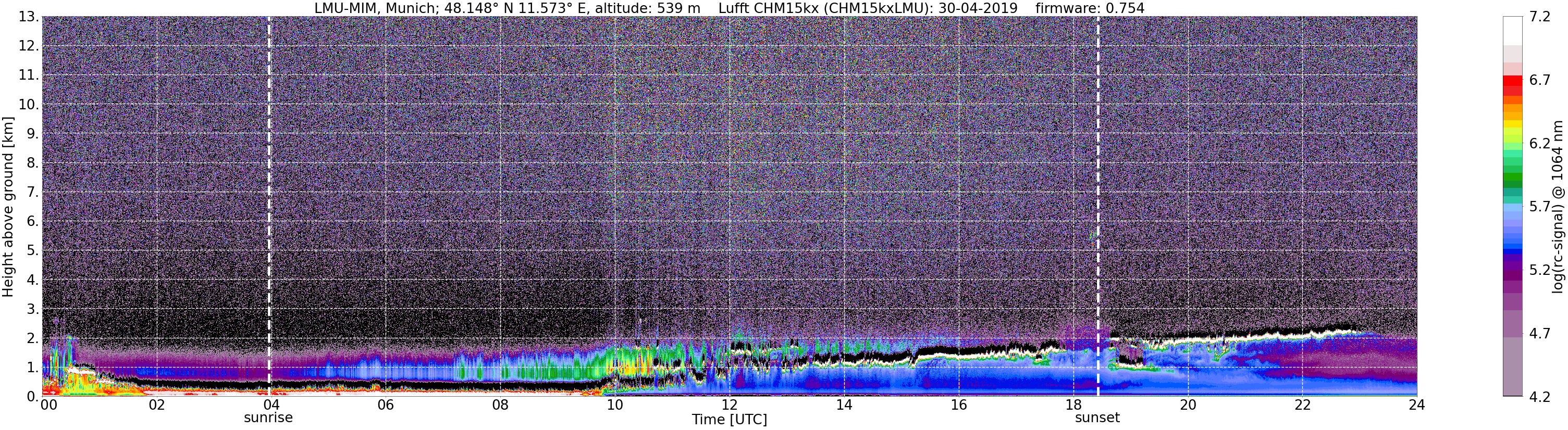
Task: Click the x-axis tick label 20
Action: point(1188,406)
